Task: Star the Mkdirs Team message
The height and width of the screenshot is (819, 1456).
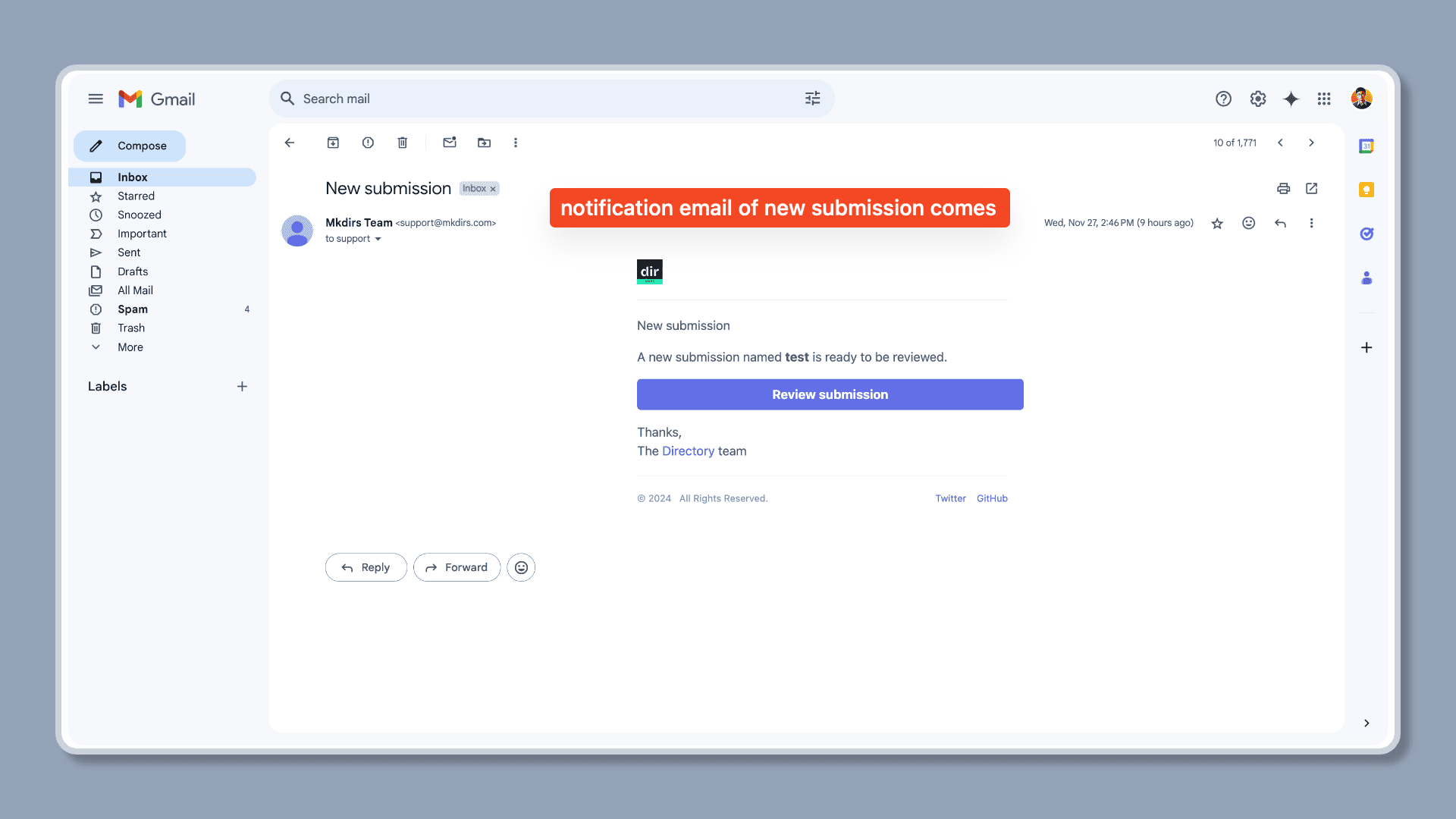Action: (x=1217, y=223)
